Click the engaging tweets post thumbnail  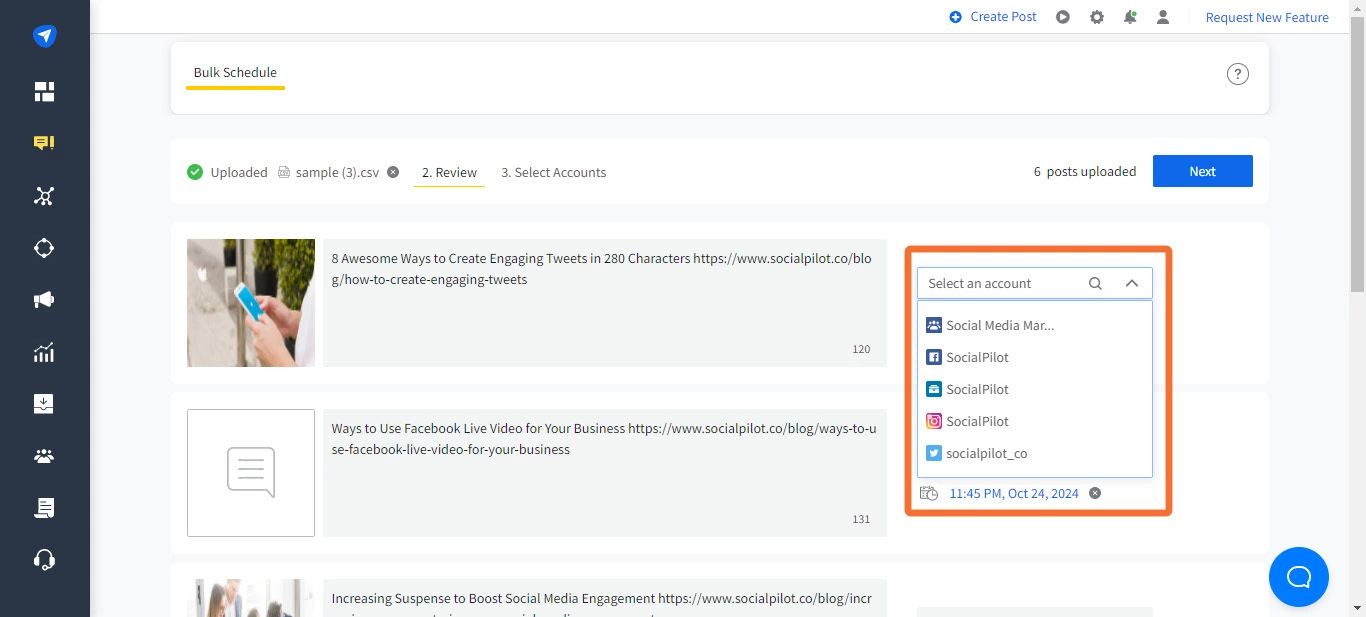(251, 303)
